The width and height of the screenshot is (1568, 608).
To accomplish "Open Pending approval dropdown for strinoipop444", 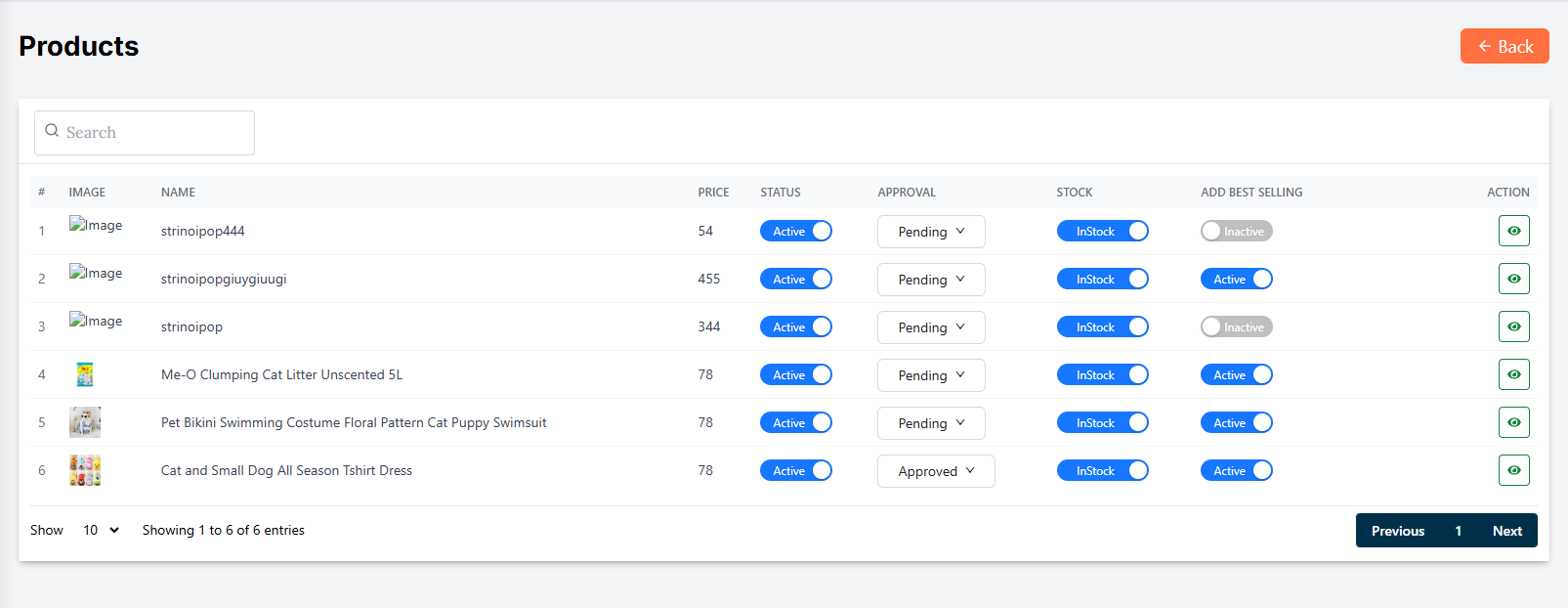I will (930, 232).
